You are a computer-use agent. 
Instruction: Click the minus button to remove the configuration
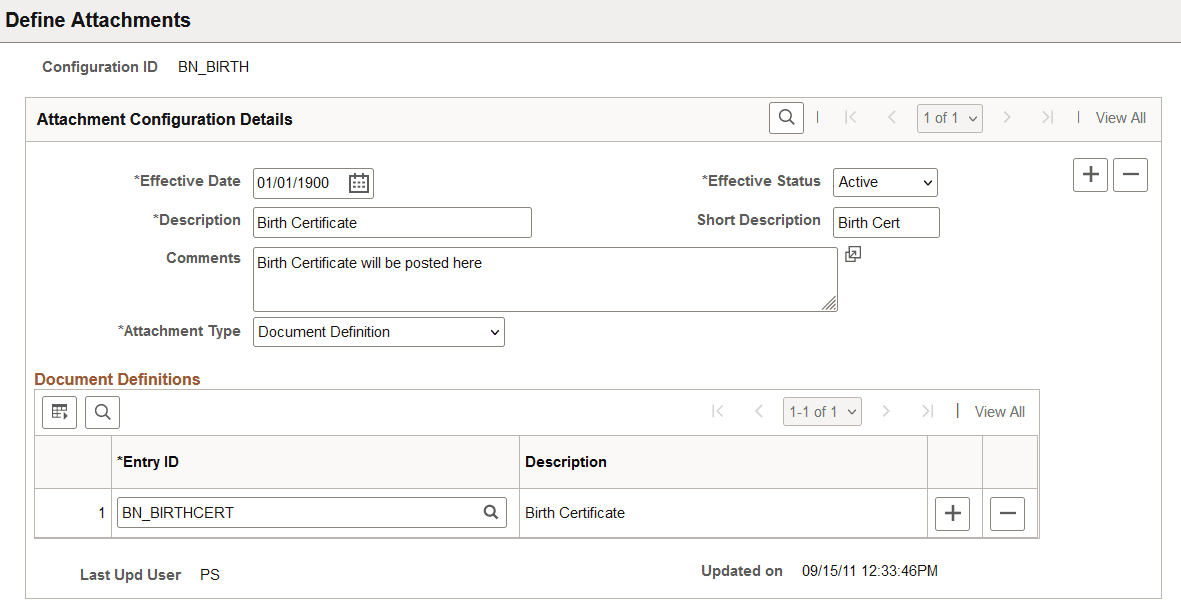click(x=1130, y=174)
